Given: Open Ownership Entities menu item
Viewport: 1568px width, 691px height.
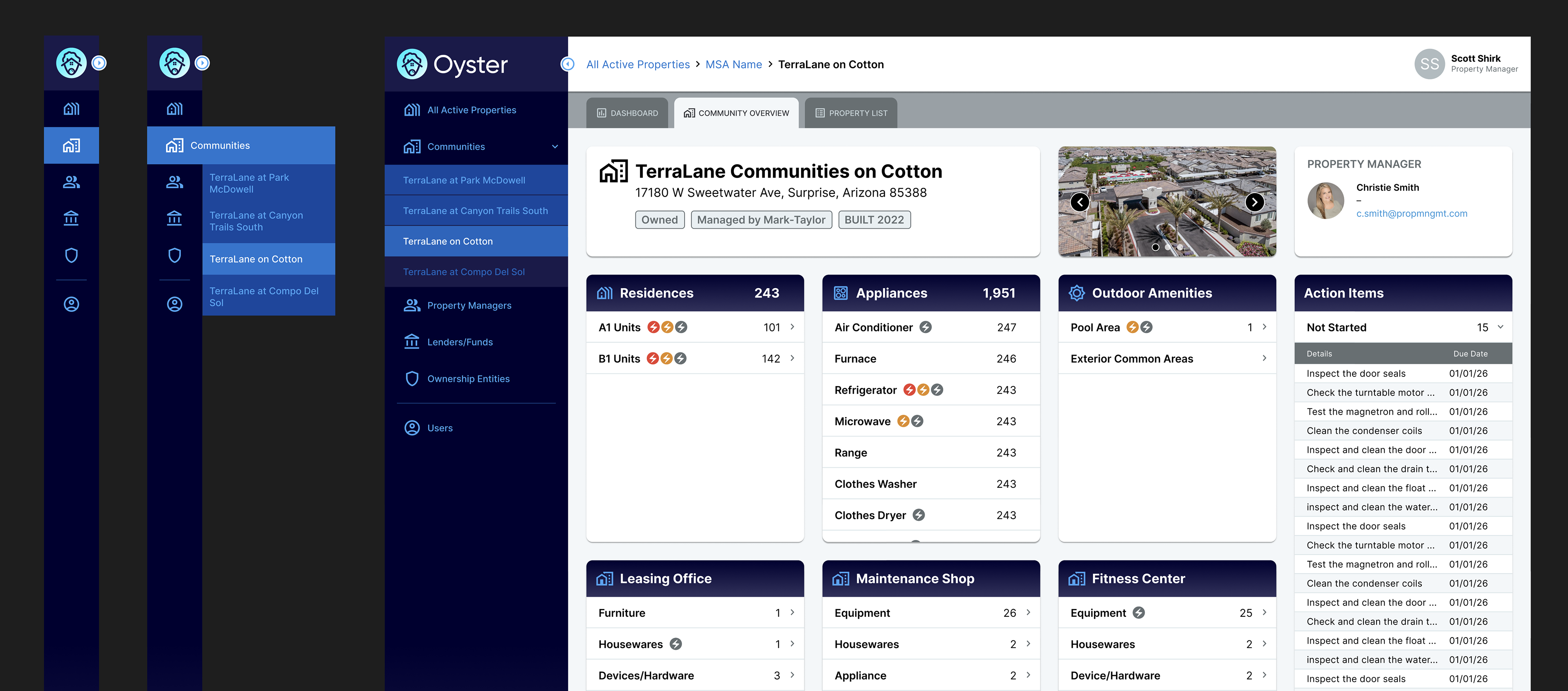Looking at the screenshot, I should (x=476, y=378).
